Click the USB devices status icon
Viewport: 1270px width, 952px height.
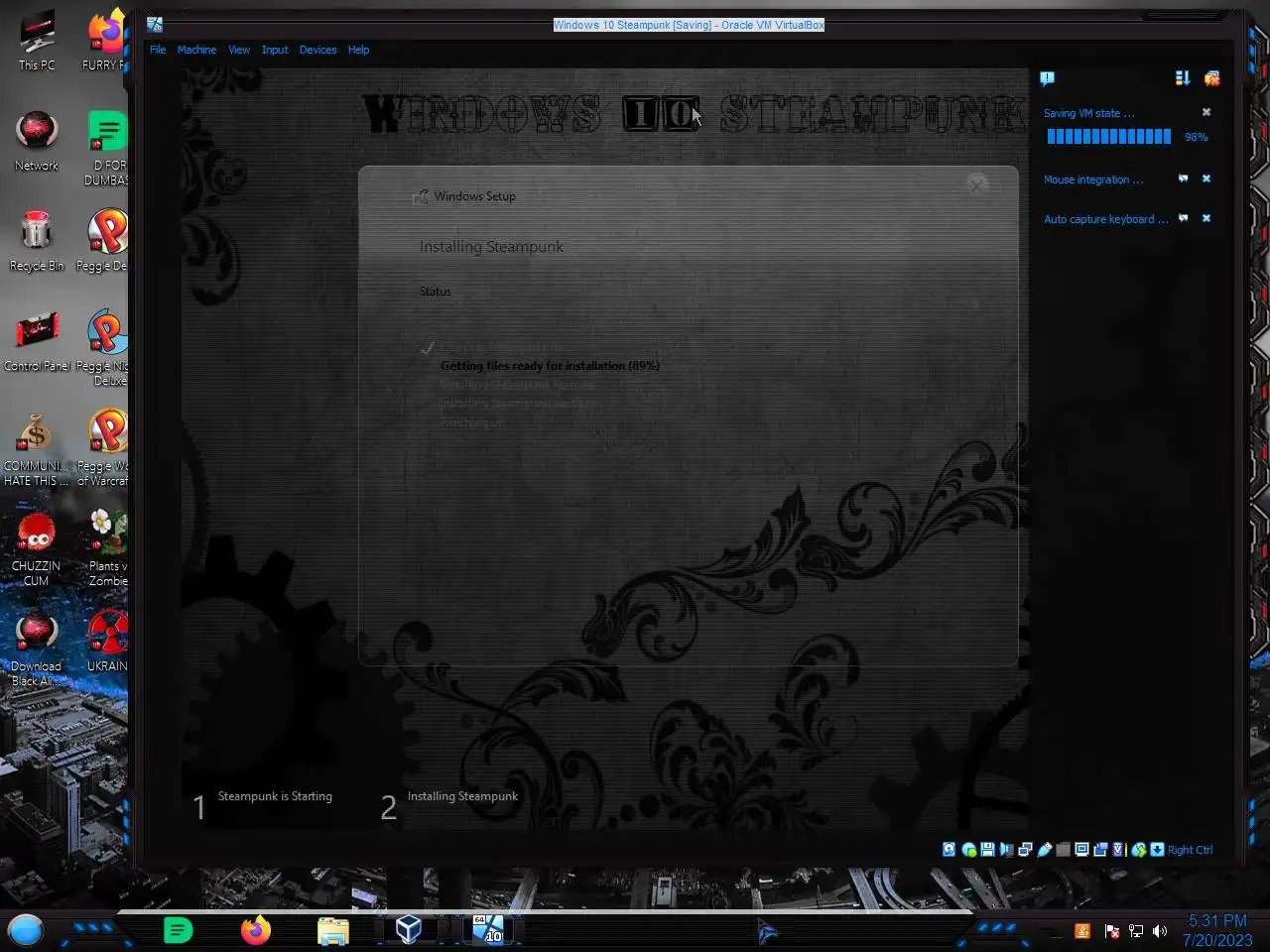(1045, 850)
